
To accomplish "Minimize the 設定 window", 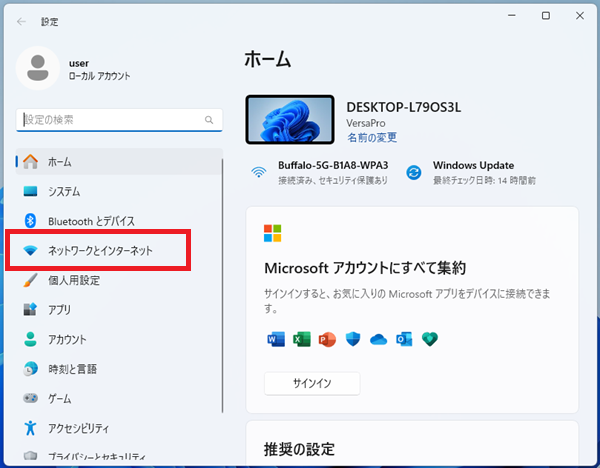I will [x=512, y=16].
